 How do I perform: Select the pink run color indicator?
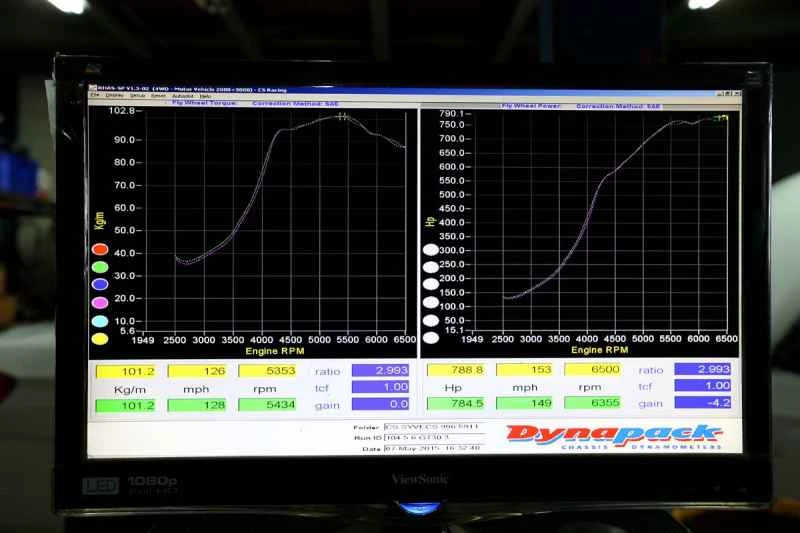point(100,303)
